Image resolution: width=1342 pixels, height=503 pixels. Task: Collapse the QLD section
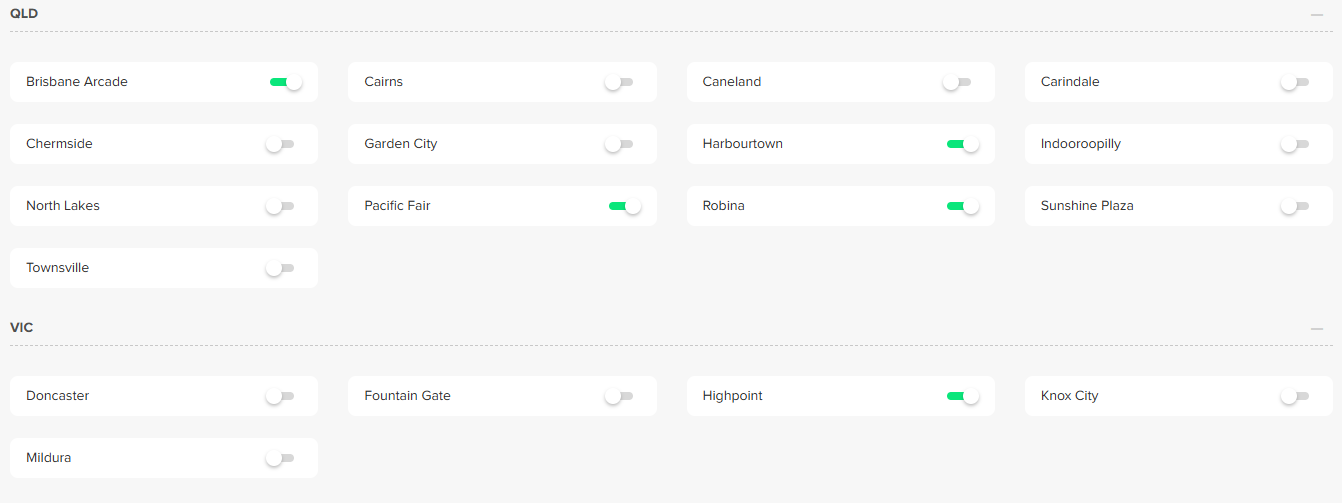[x=1317, y=14]
